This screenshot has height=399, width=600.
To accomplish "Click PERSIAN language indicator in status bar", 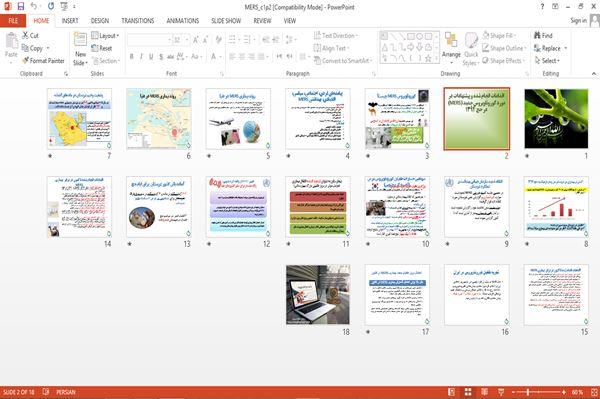I will click(x=66, y=392).
